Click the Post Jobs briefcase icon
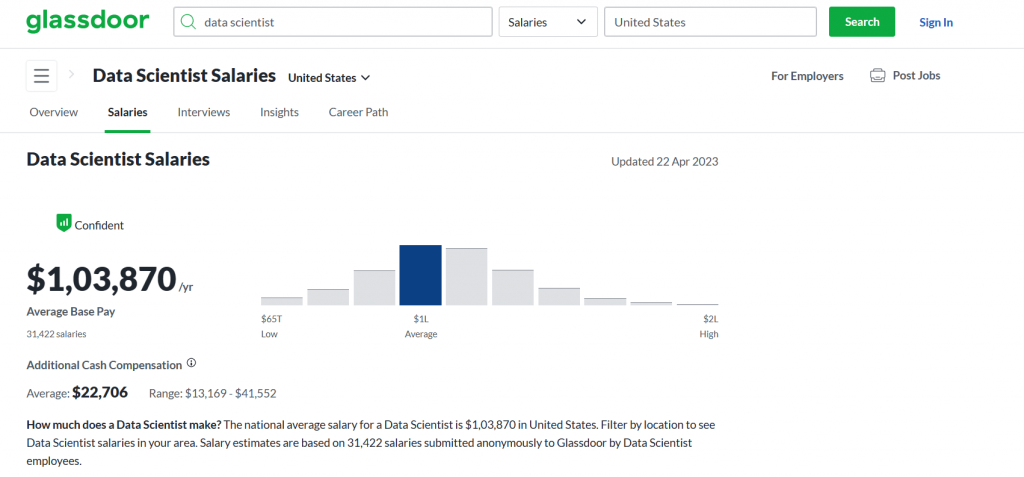The width and height of the screenshot is (1024, 477). pos(877,76)
